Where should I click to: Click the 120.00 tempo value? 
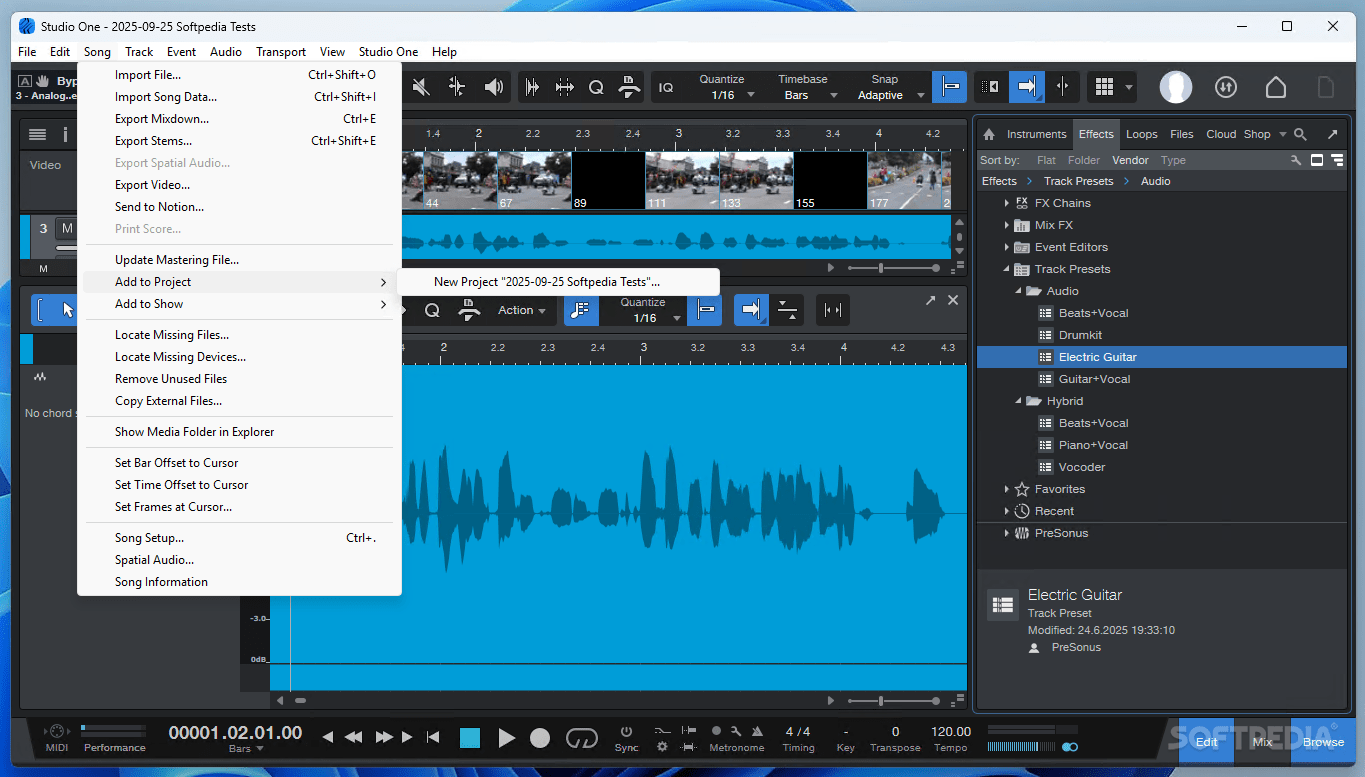click(x=950, y=731)
